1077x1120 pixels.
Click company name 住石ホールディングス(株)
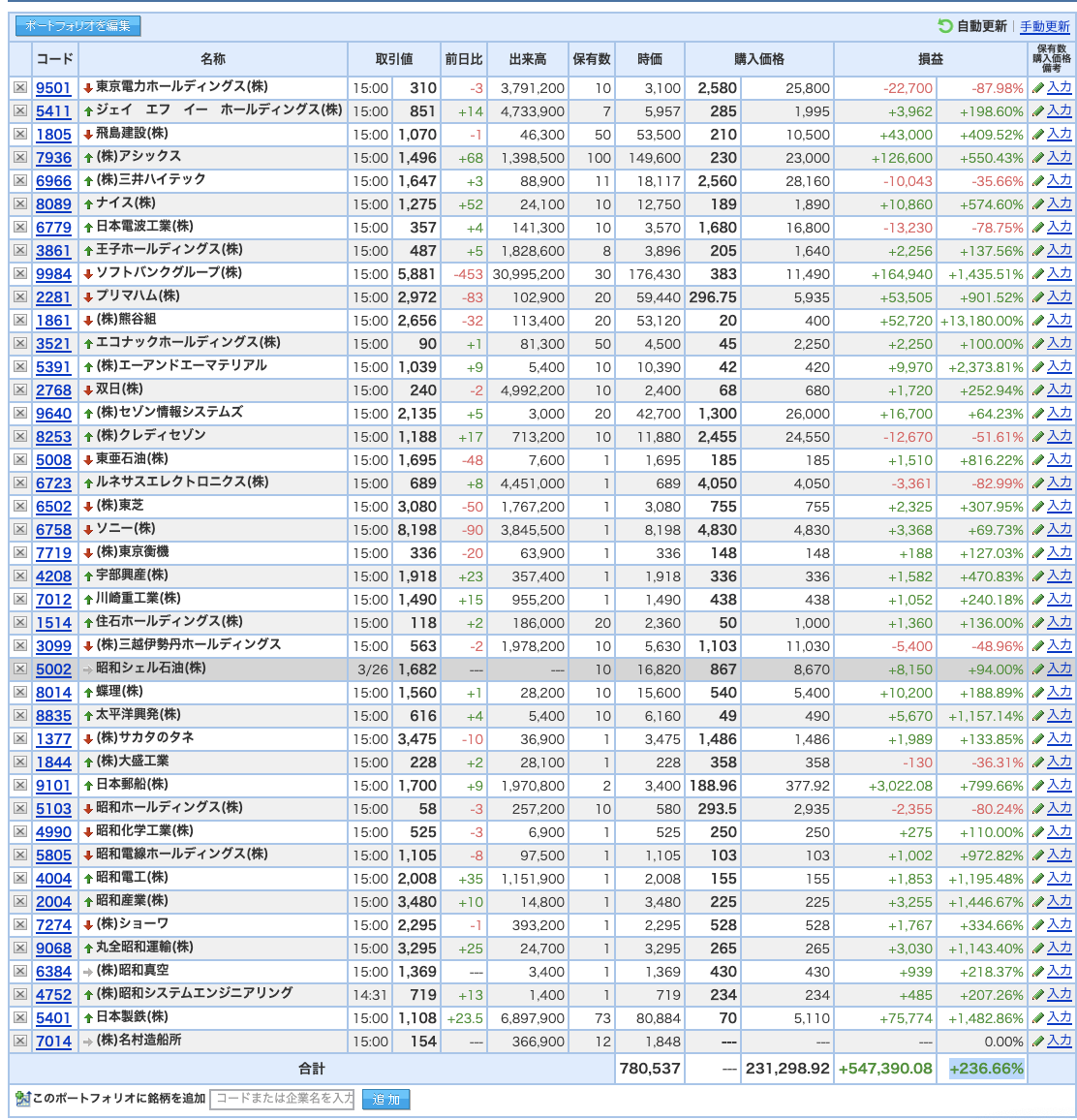[169, 621]
